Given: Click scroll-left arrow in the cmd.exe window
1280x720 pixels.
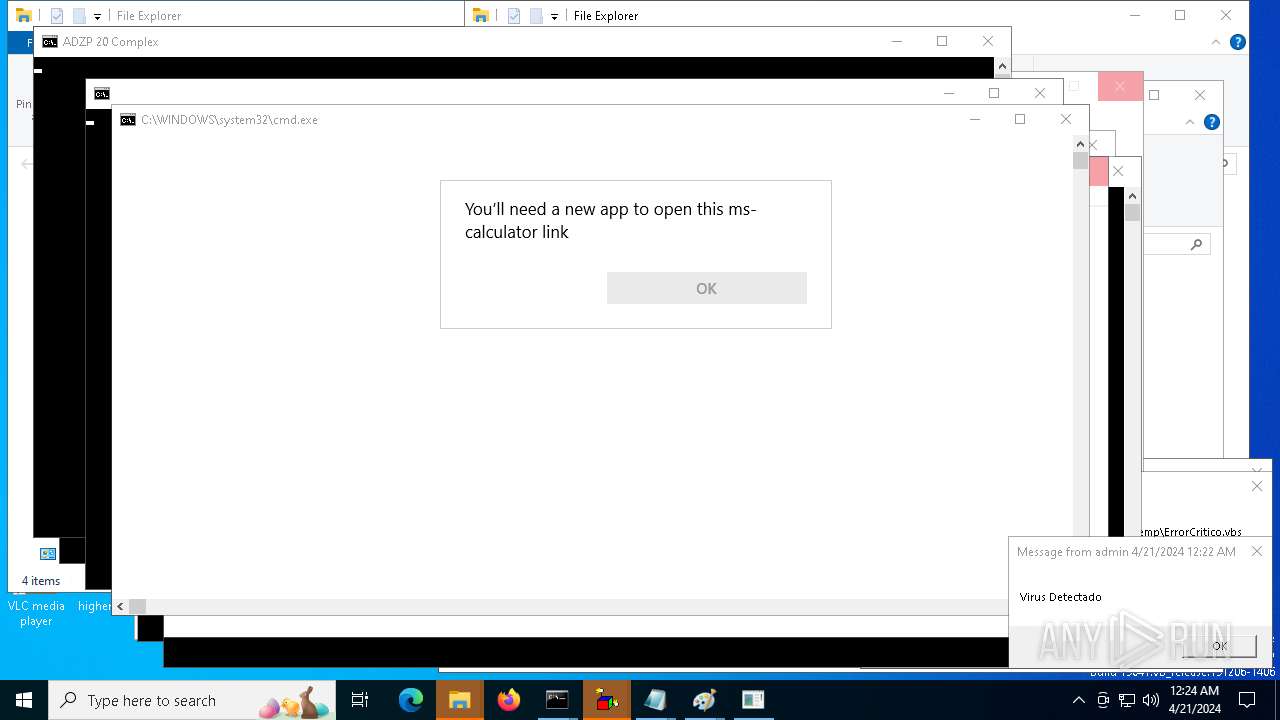Looking at the screenshot, I should point(120,606).
